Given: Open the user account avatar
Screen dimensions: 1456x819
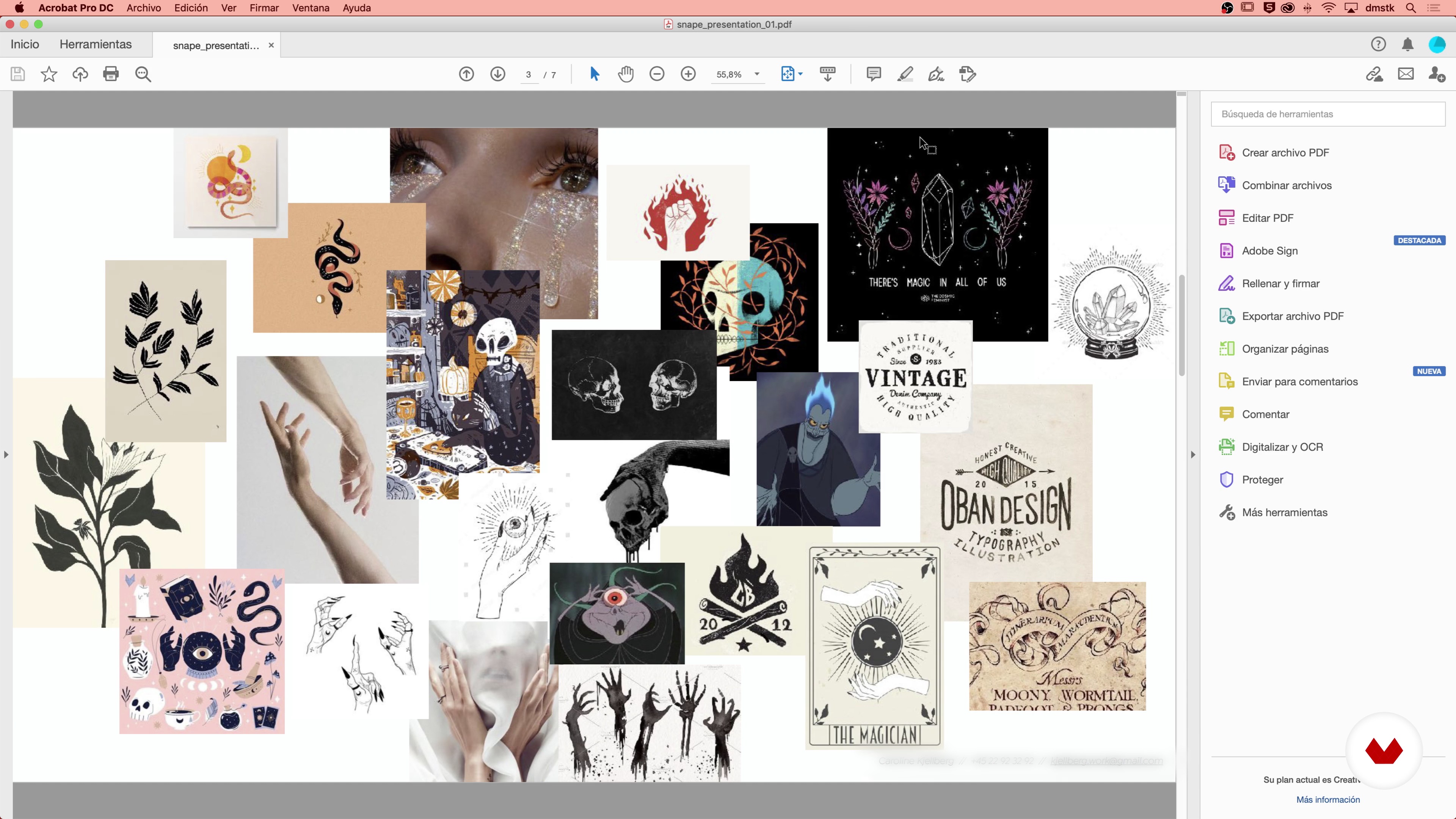Looking at the screenshot, I should (1437, 44).
